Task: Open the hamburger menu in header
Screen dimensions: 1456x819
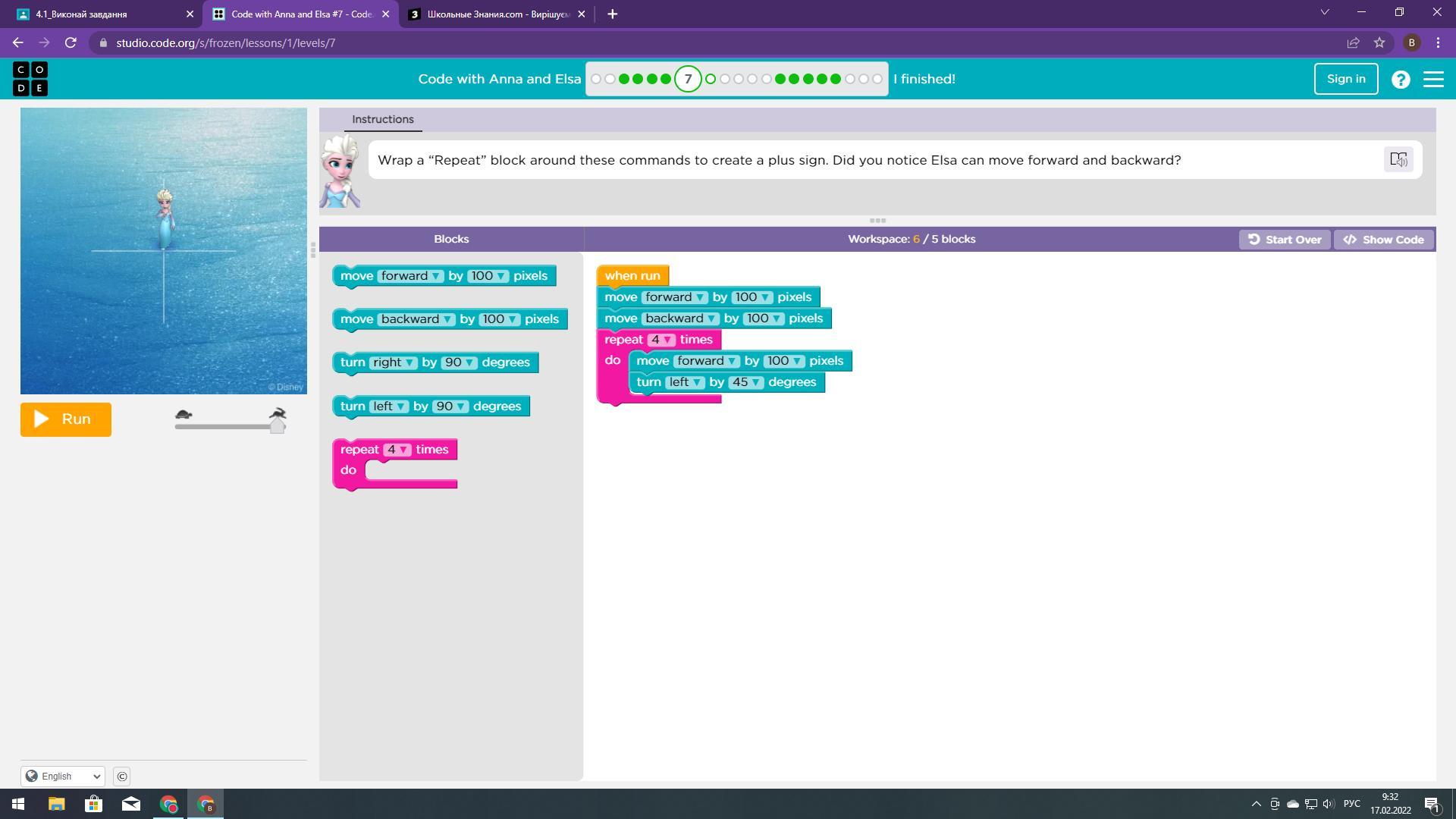Action: [1433, 79]
